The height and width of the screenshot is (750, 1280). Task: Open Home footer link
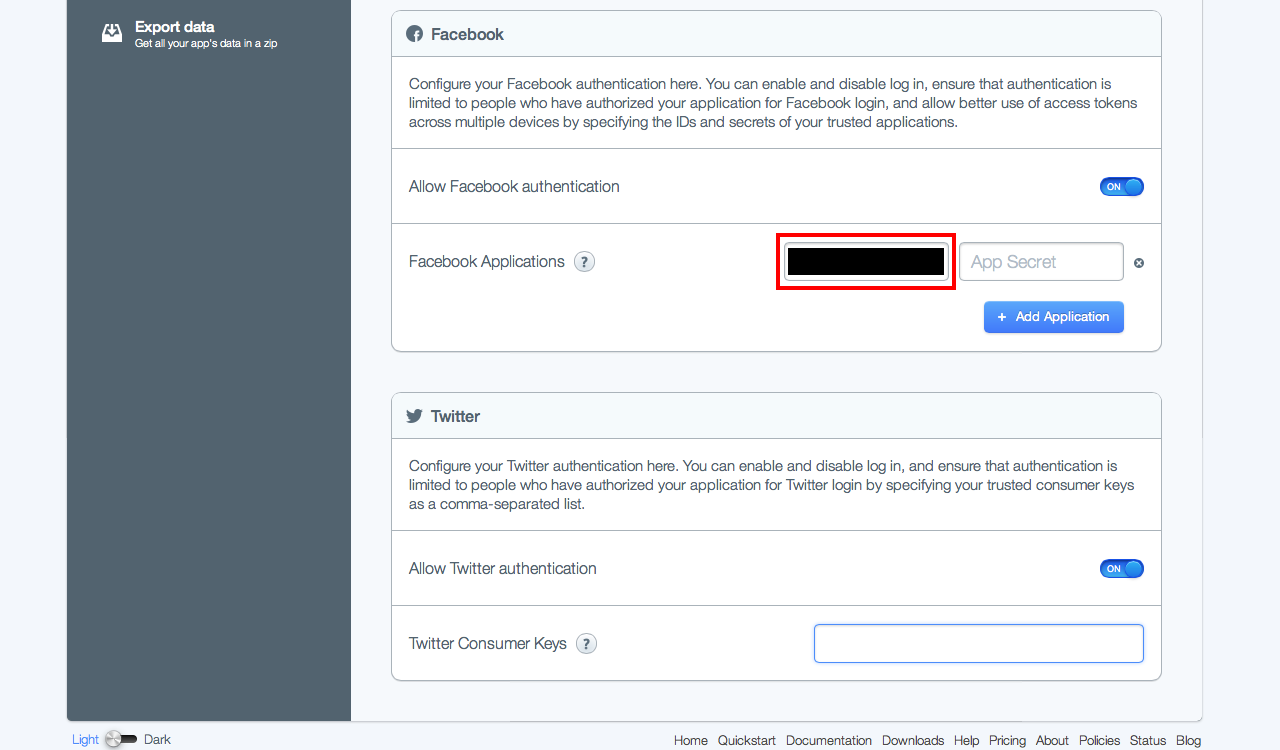click(691, 741)
